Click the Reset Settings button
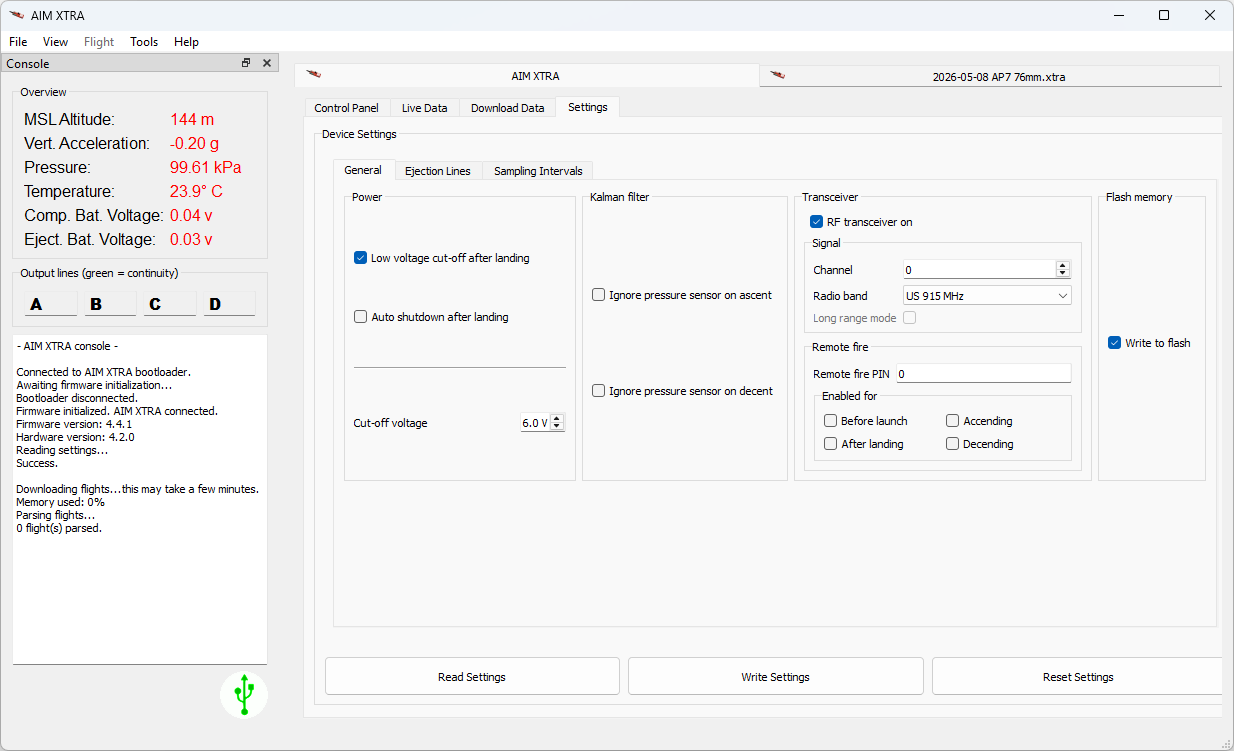The height and width of the screenshot is (751, 1234). [1077, 677]
